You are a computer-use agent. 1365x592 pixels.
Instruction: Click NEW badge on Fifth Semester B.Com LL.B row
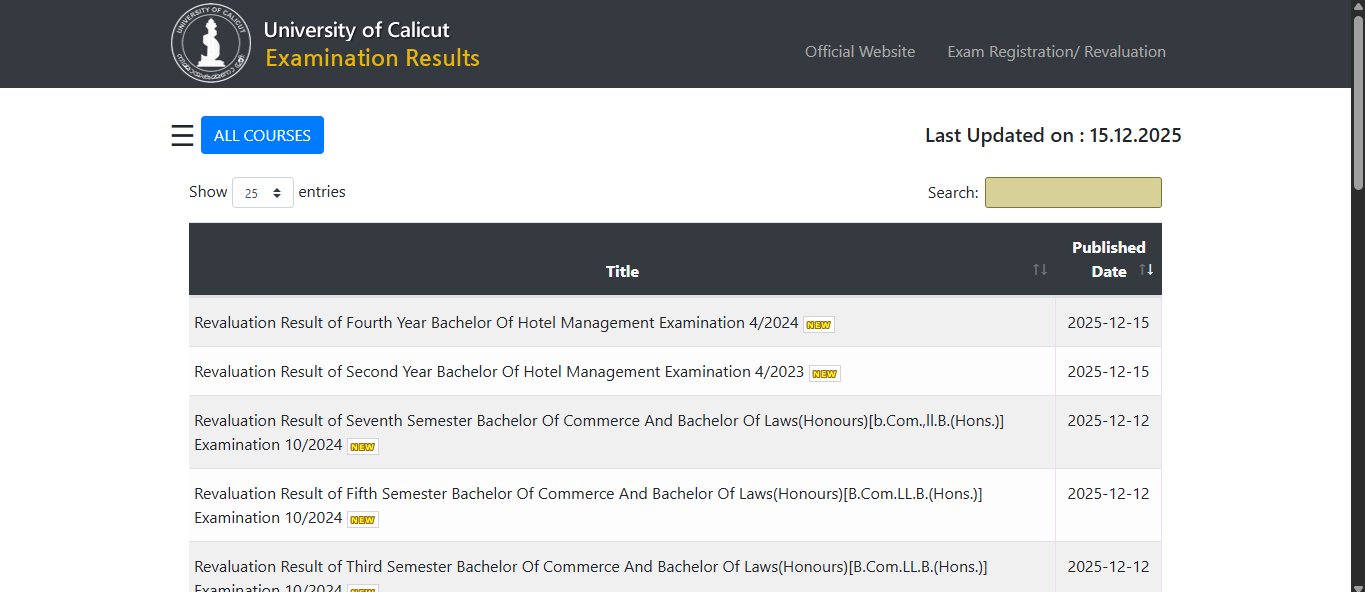(362, 520)
